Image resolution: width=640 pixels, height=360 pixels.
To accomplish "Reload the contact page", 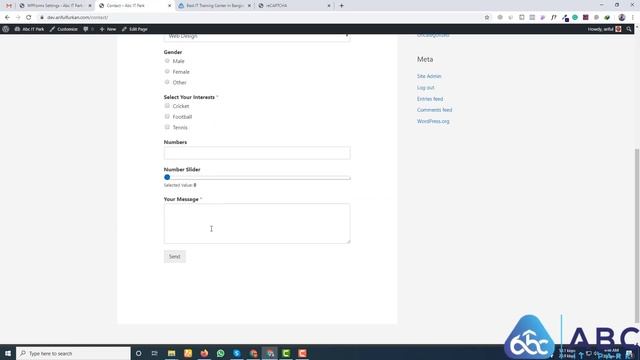I will point(29,18).
